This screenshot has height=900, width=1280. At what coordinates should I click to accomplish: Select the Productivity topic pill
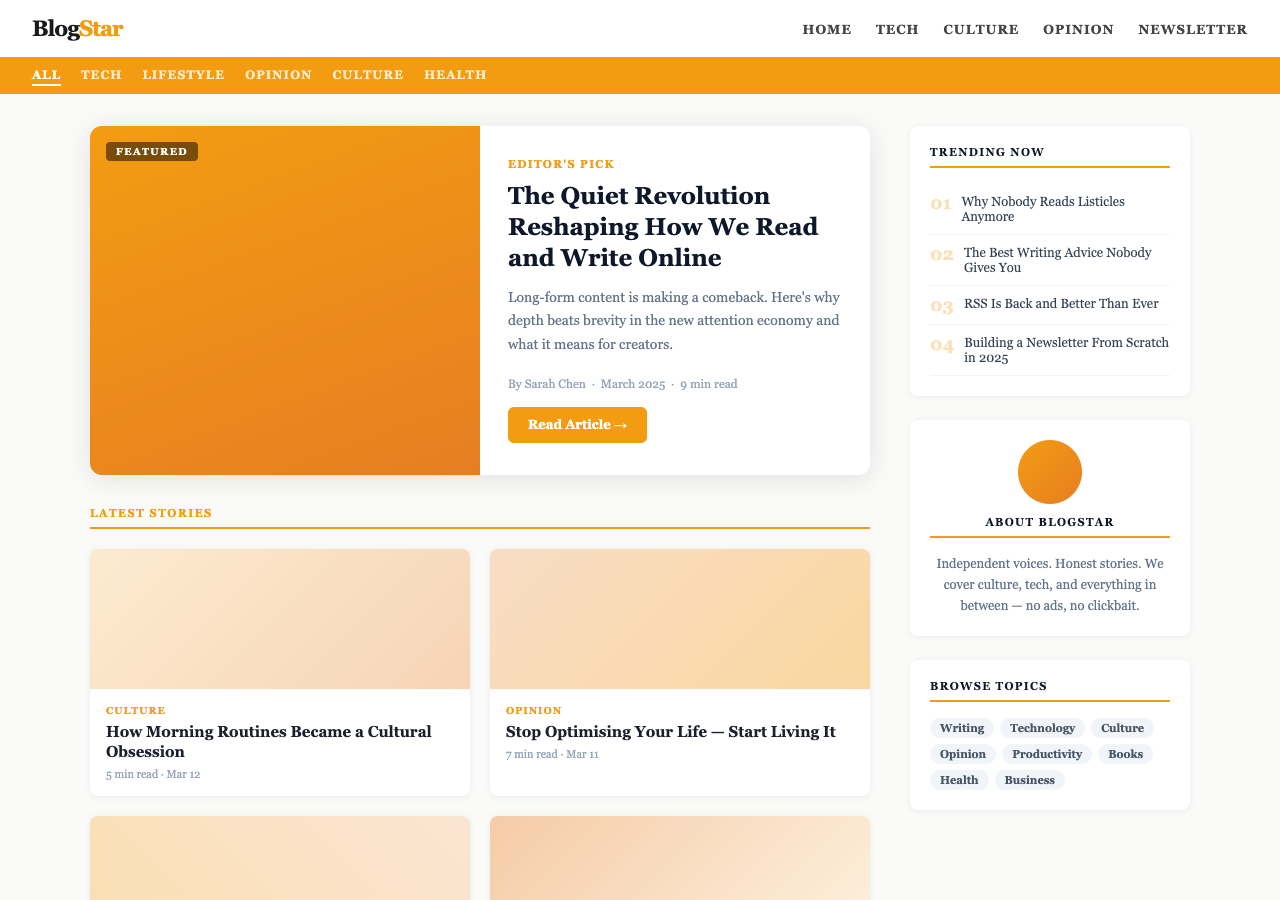click(x=1047, y=755)
